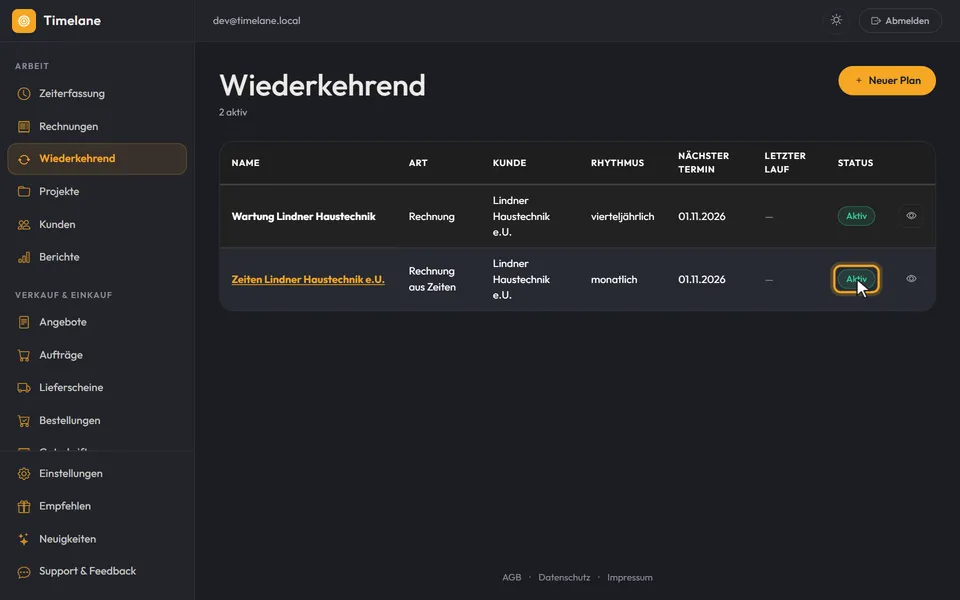Create a new plan with Neuer Plan
Screen dimensions: 960x600
887,81
